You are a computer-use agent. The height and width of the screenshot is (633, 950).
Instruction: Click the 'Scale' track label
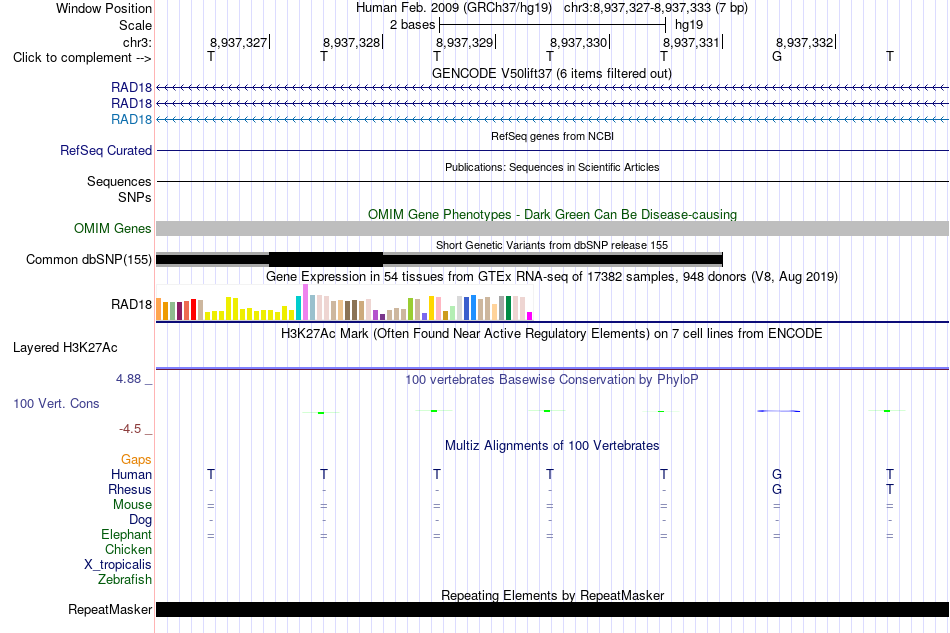click(135, 25)
